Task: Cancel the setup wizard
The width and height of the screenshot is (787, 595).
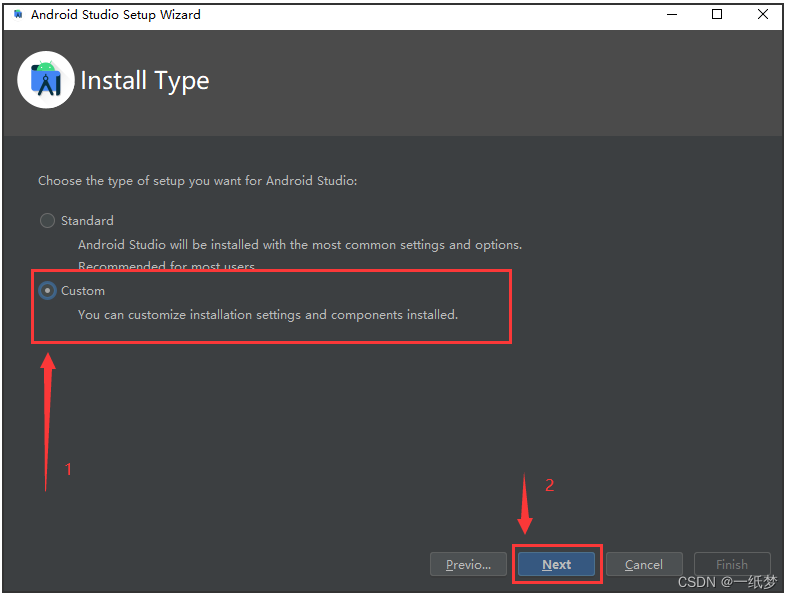Action: (x=644, y=564)
